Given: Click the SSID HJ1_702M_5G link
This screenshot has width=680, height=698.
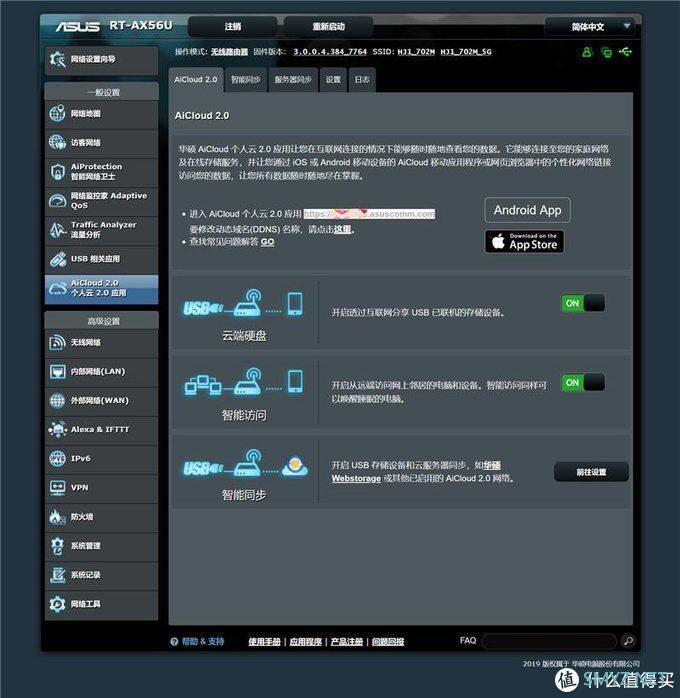Looking at the screenshot, I should pos(466,52).
